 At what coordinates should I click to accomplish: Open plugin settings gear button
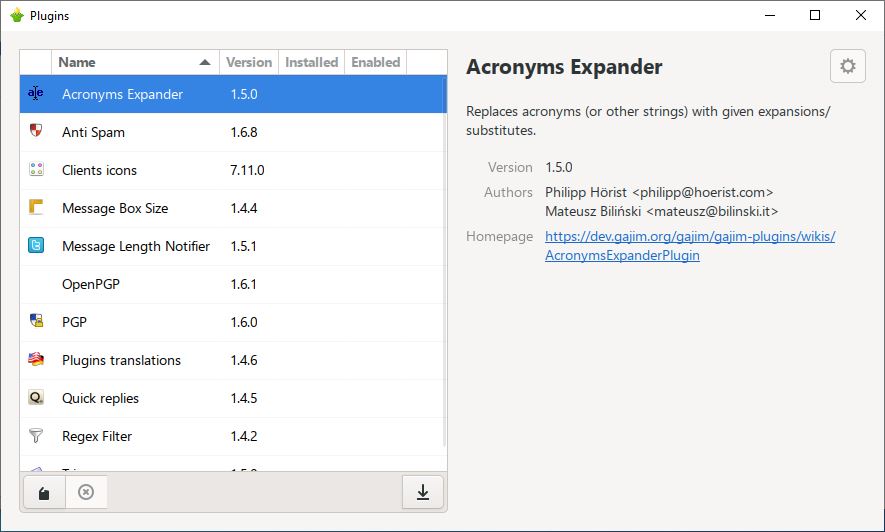tap(847, 66)
